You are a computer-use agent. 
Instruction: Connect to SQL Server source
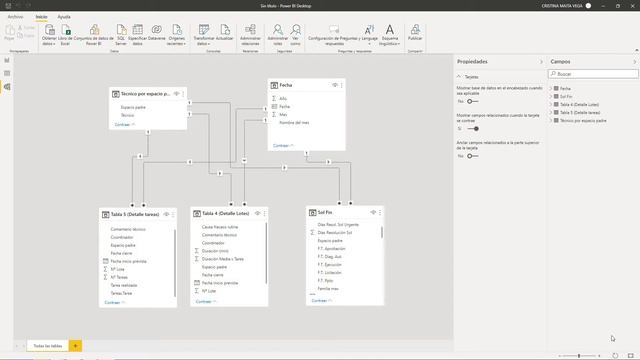pyautogui.click(x=121, y=35)
